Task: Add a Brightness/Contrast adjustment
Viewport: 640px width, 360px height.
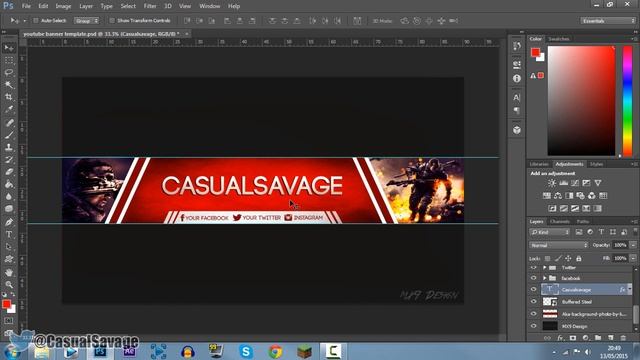Action: point(552,183)
